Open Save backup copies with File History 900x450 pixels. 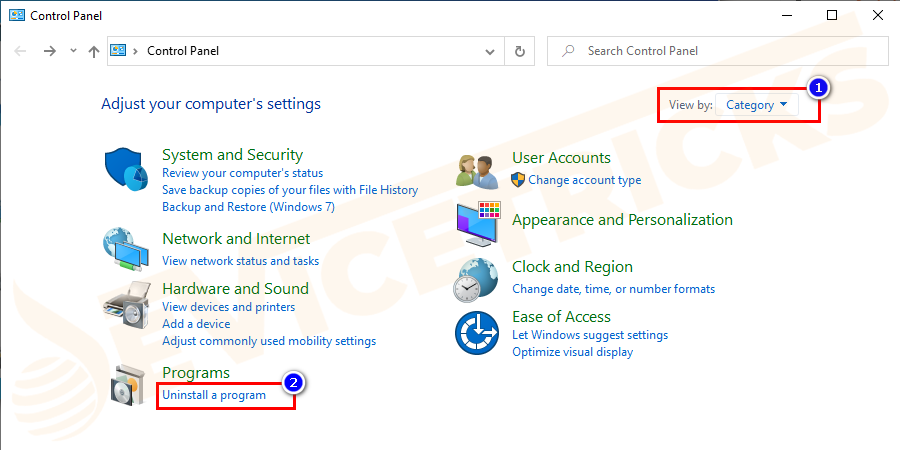point(290,189)
